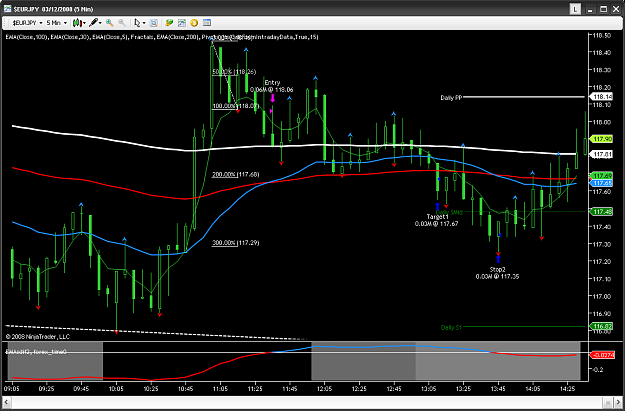
Task: Open the $EURJPY instrument dropdown
Action: coord(27,23)
